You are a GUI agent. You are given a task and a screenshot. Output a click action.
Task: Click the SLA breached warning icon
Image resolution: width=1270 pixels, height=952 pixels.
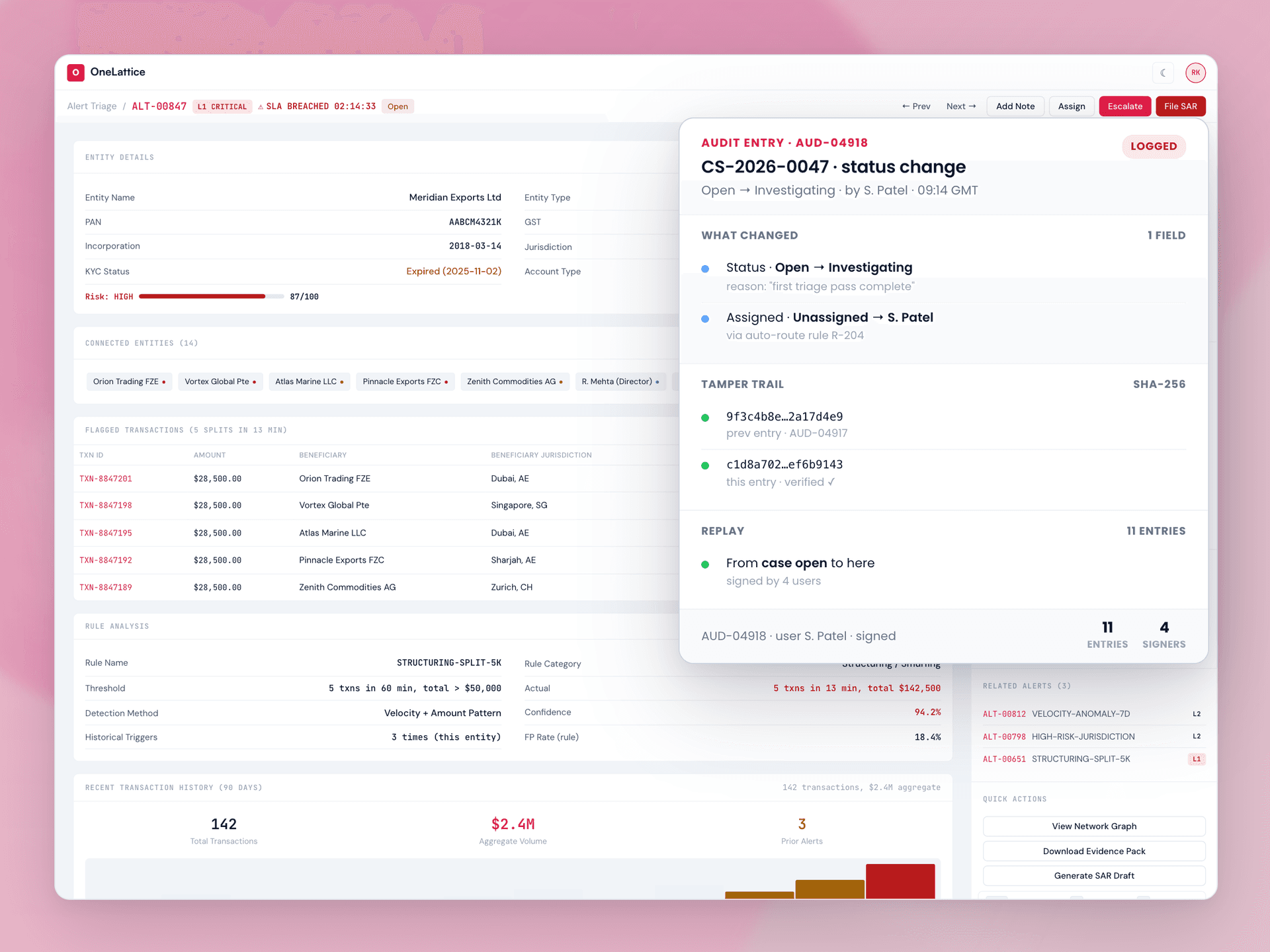point(261,106)
